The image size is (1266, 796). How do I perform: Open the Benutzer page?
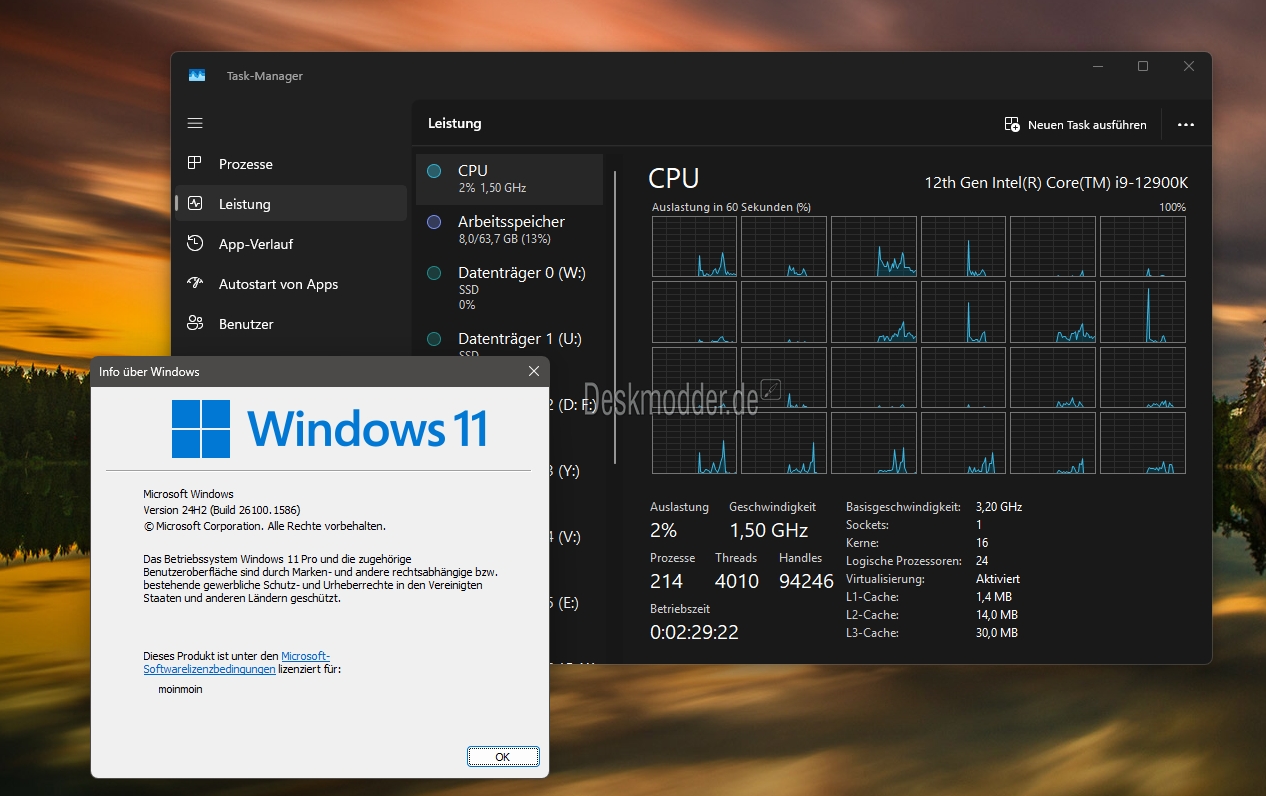291,324
